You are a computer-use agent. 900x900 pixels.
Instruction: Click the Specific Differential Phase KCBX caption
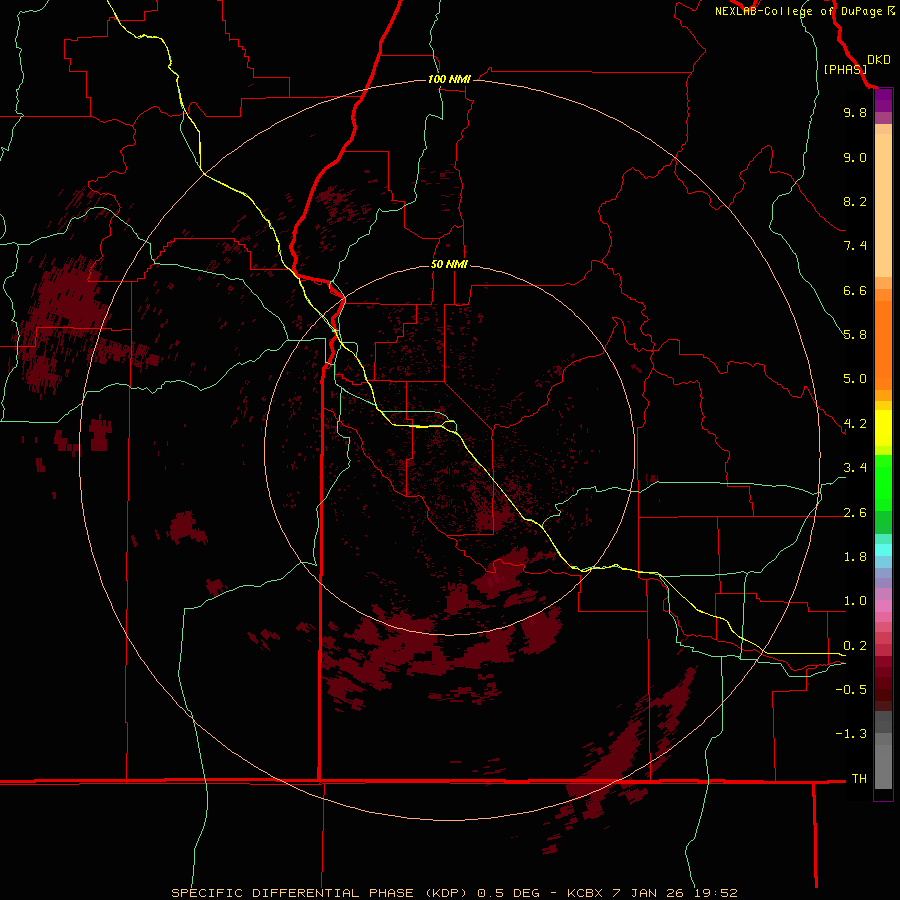click(x=454, y=893)
